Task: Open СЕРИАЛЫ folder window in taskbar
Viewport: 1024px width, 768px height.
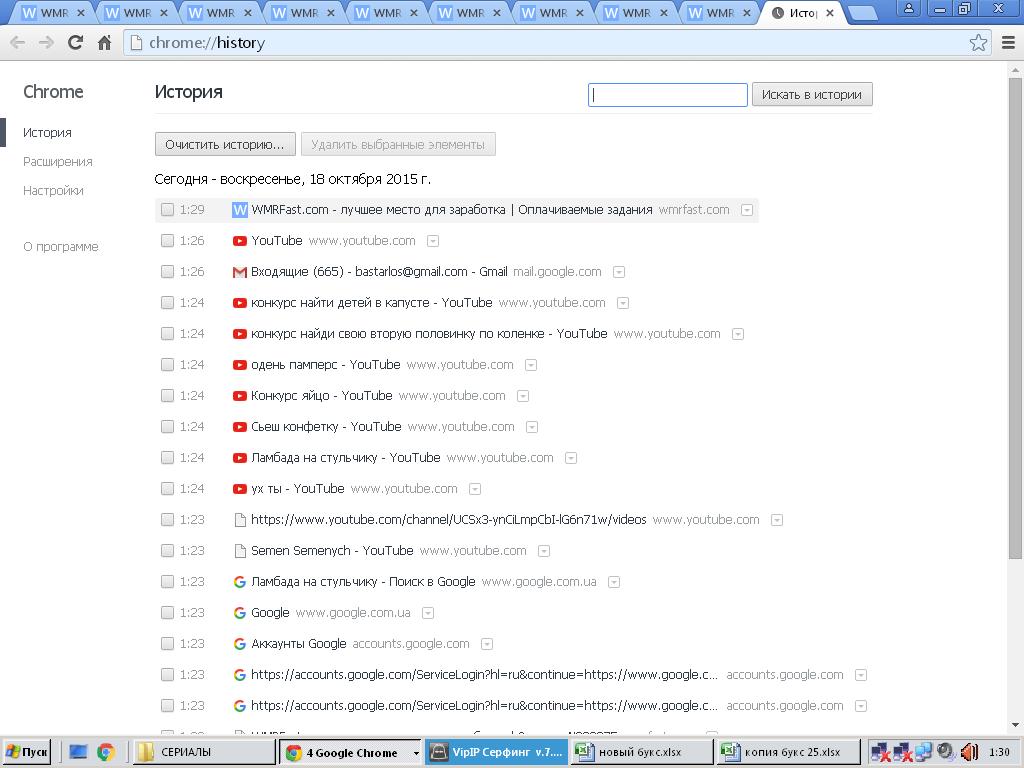Action: click(204, 752)
